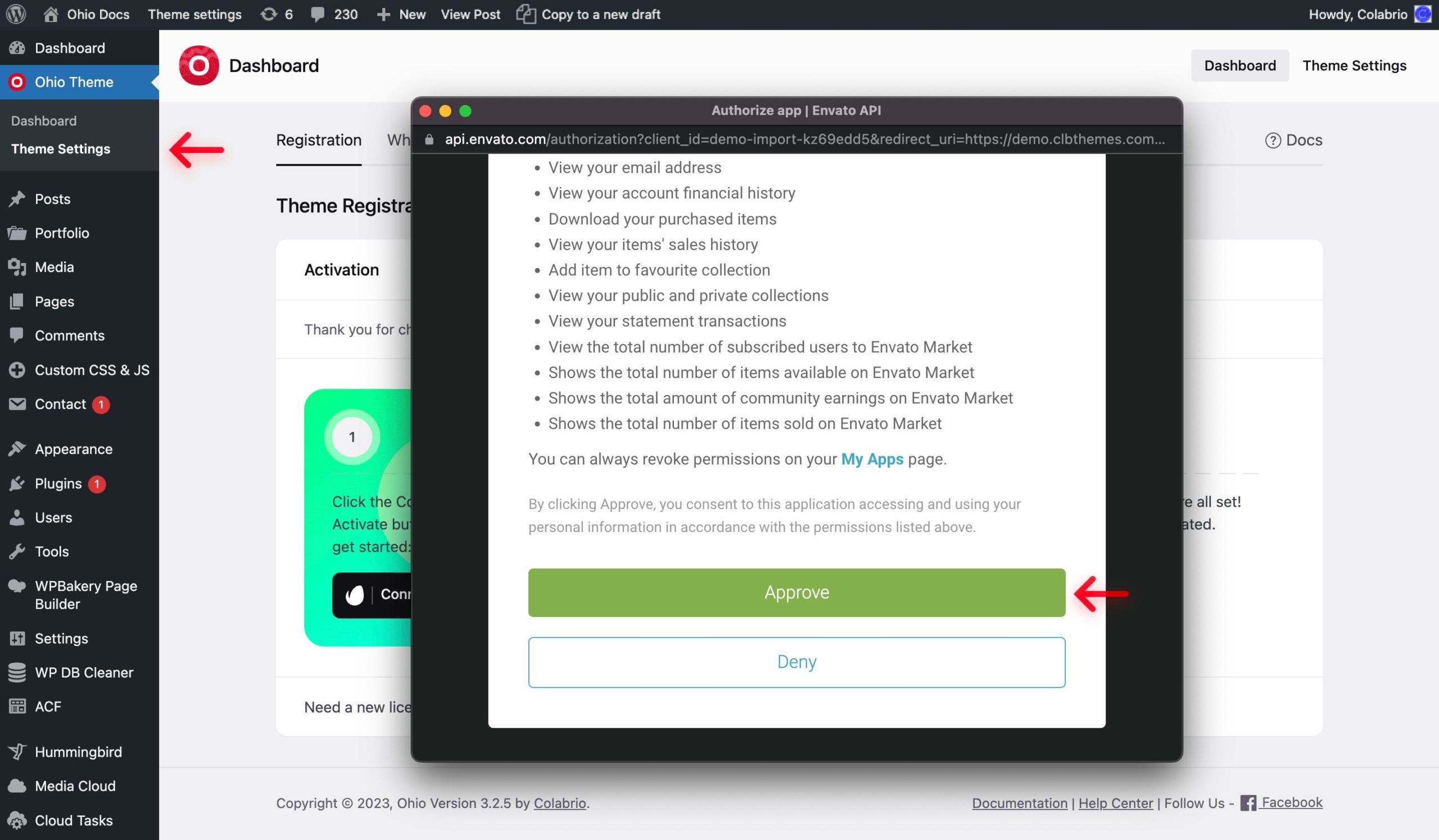Click the Envato Connect button behind the popup
This screenshot has height=840, width=1439.
click(x=372, y=594)
